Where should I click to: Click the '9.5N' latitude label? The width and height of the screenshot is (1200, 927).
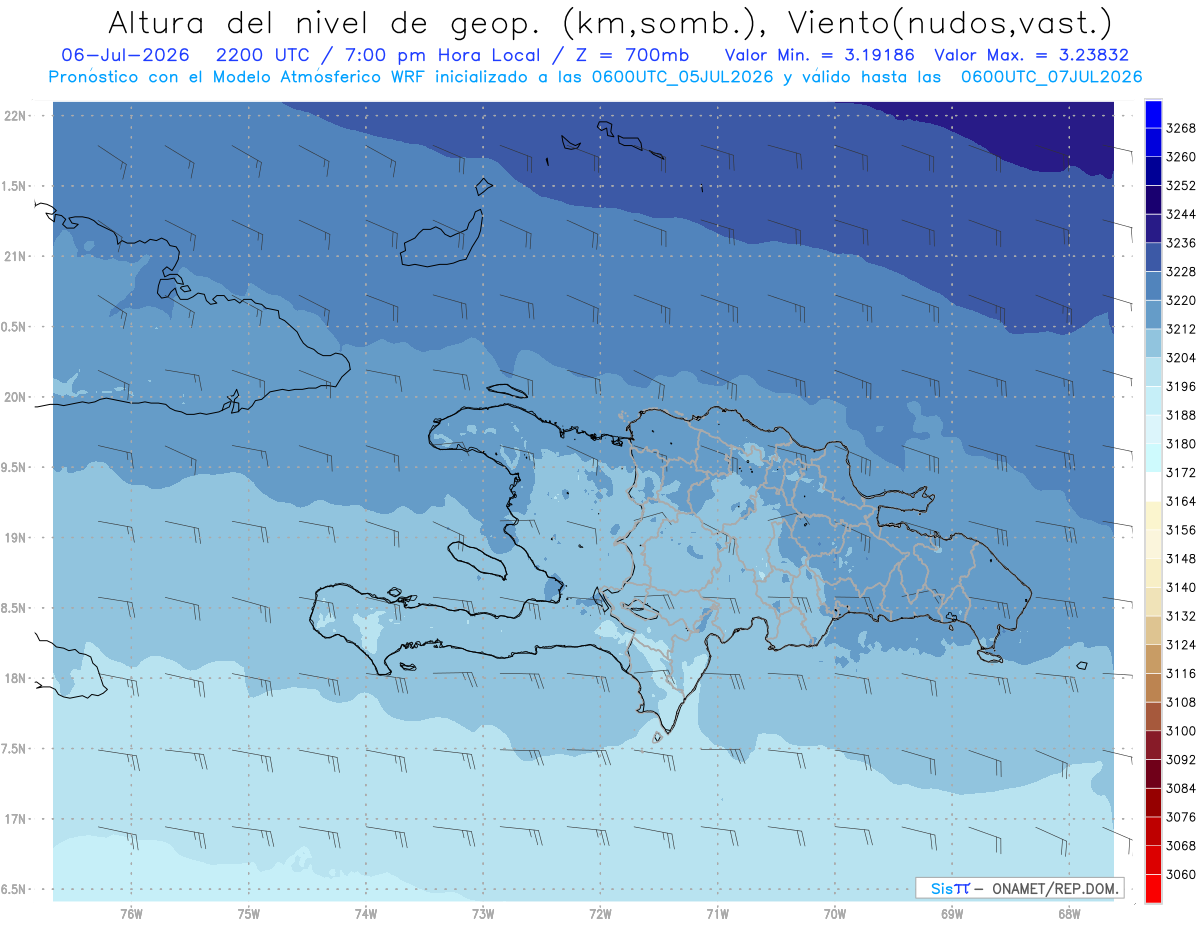[x=15, y=467]
